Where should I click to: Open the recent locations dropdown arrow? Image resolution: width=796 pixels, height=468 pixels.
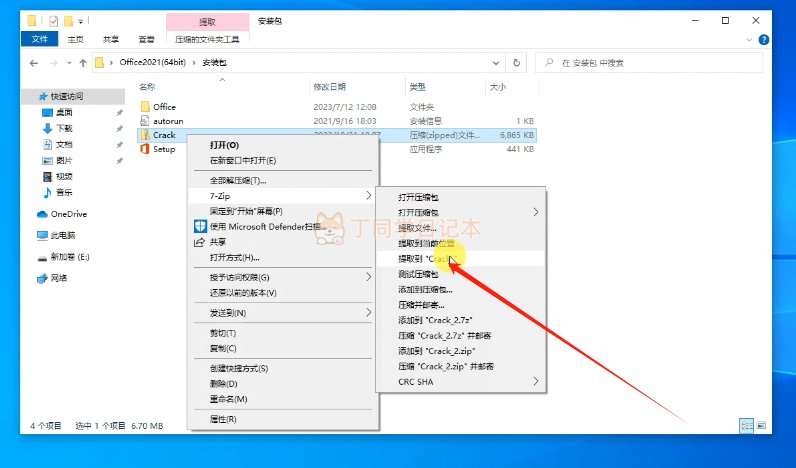tap(69, 63)
